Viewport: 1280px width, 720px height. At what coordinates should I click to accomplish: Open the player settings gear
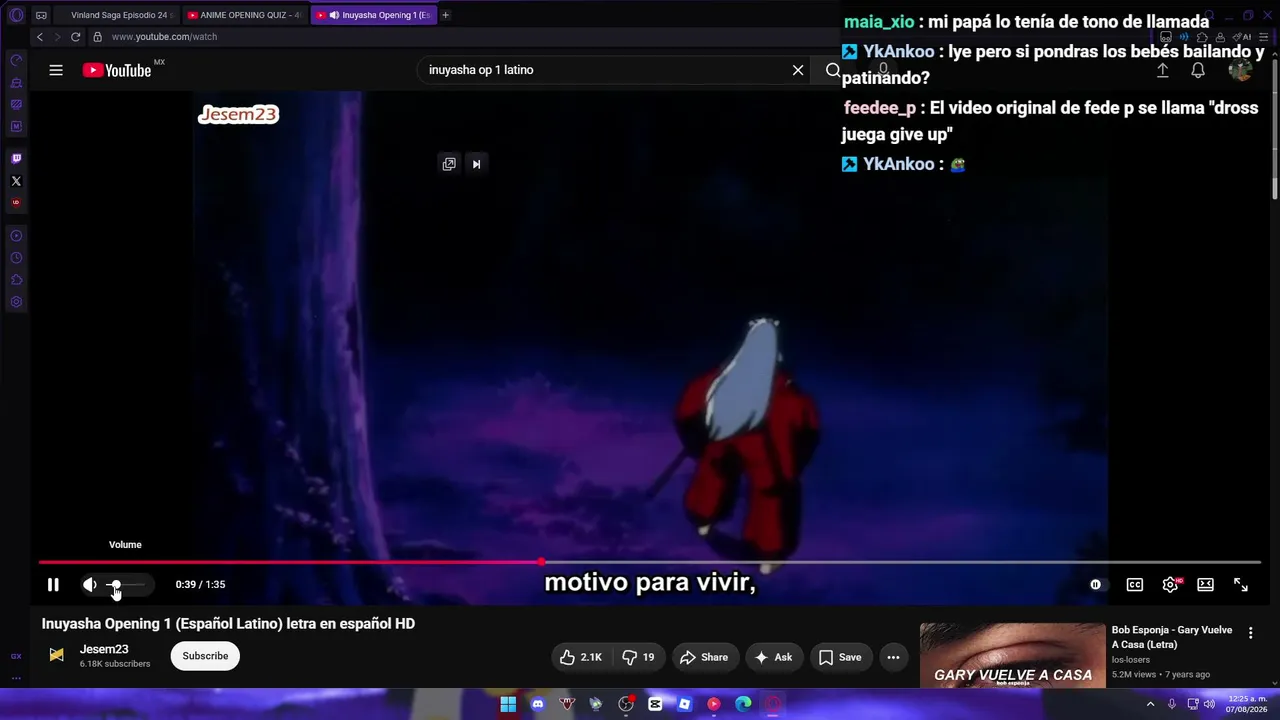pyautogui.click(x=1170, y=585)
